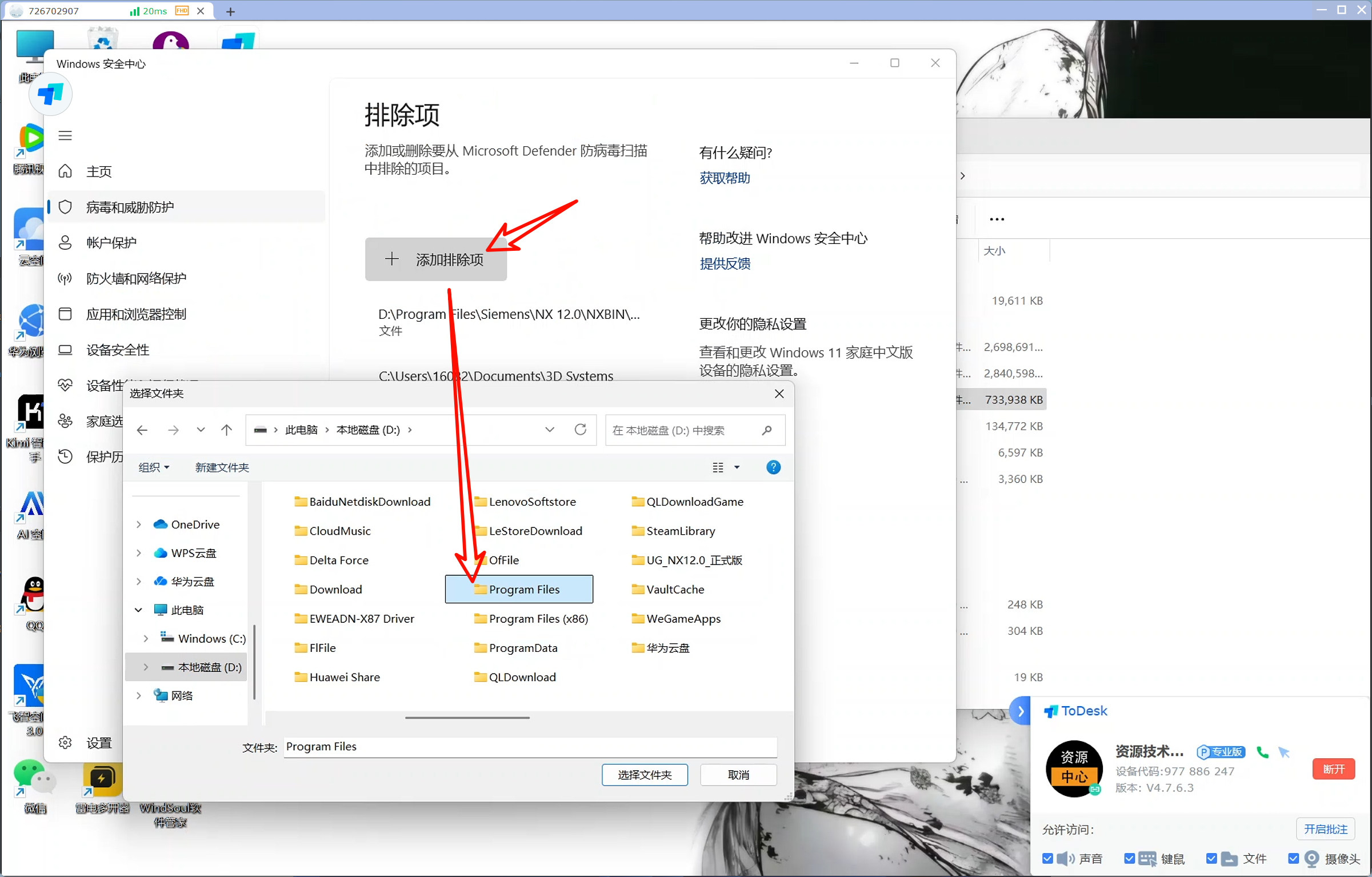
Task: Expand Windows (C:) tree node
Action: click(146, 638)
